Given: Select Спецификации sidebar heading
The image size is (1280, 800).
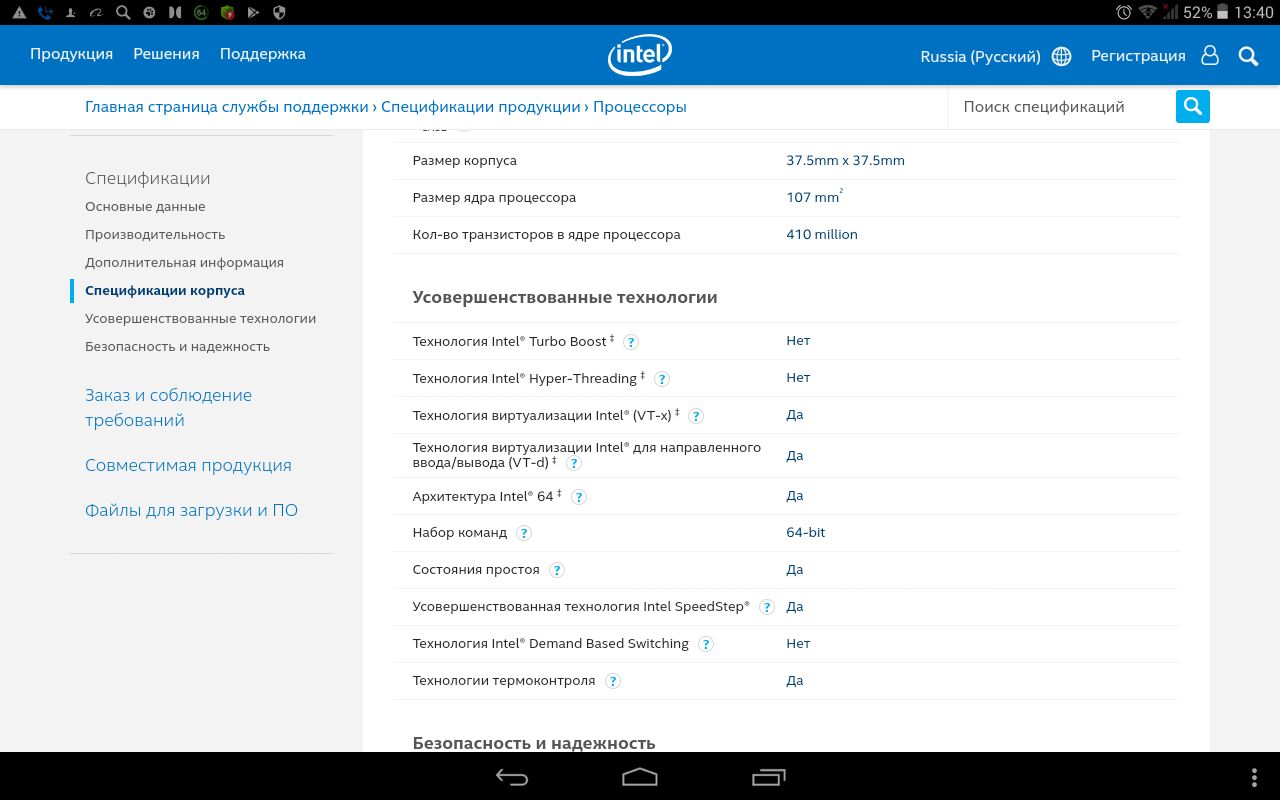Looking at the screenshot, I should [148, 178].
